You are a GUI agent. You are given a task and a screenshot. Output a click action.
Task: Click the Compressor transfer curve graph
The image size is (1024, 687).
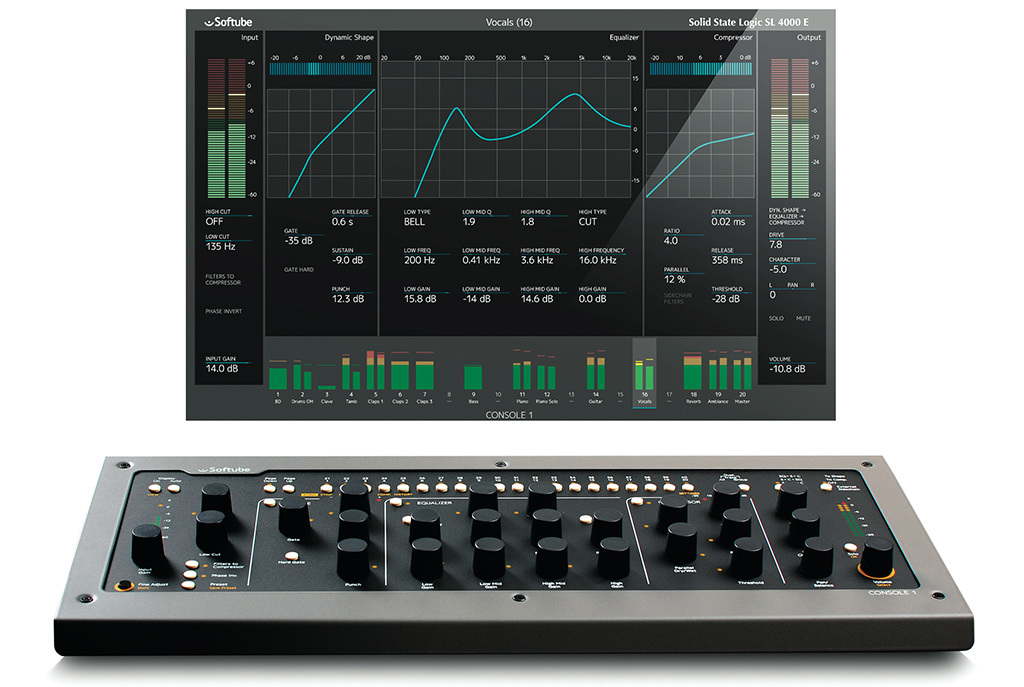coord(699,143)
